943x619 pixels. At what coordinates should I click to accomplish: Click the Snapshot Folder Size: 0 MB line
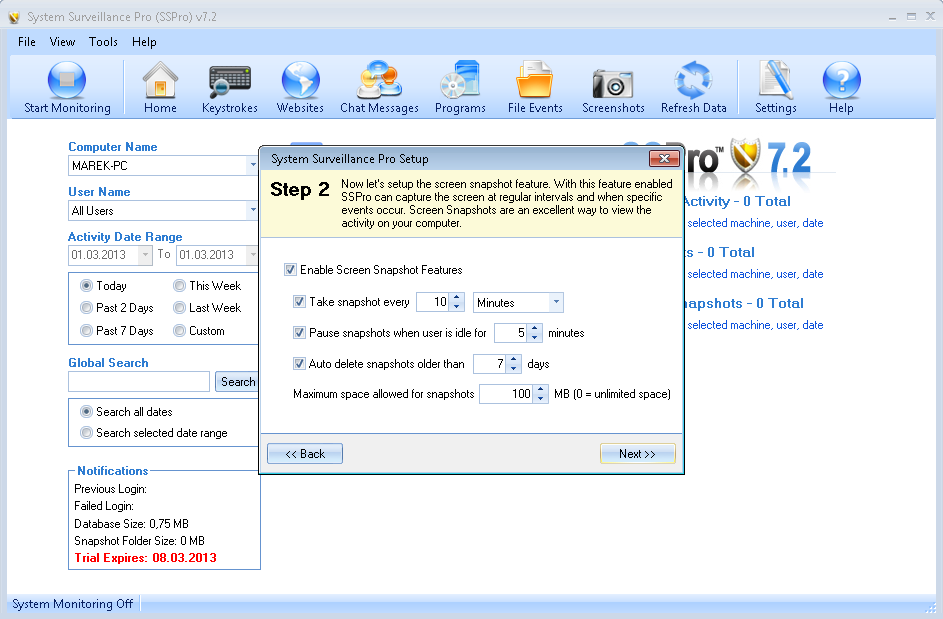[x=139, y=540]
